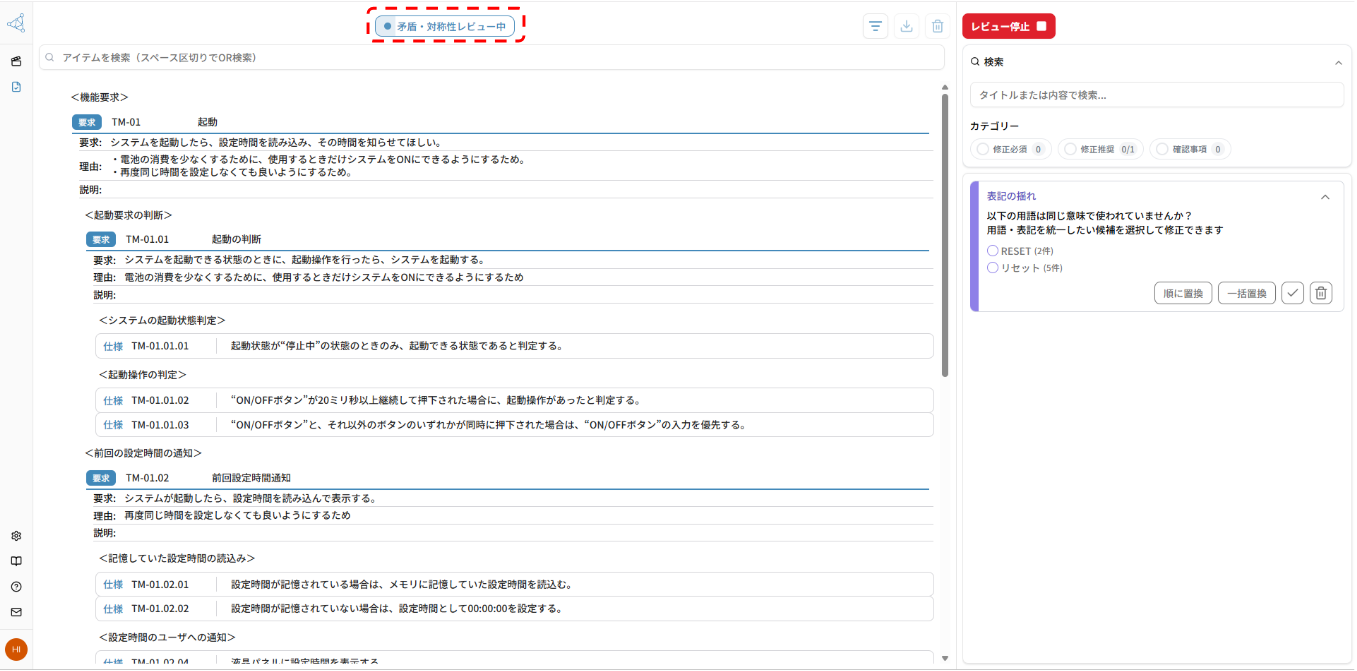The width and height of the screenshot is (1357, 671).
Task: Select spec row TM-01.01.03
Action: click(x=514, y=424)
